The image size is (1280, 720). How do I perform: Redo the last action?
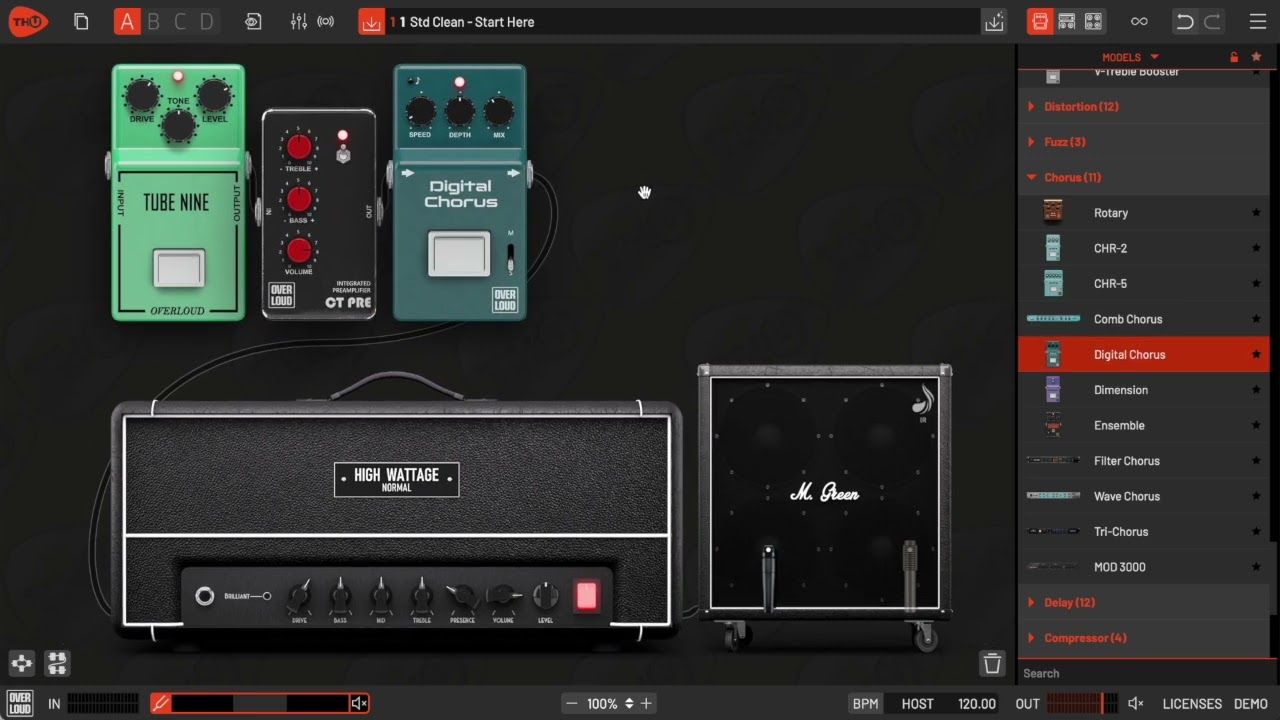tap(1212, 22)
